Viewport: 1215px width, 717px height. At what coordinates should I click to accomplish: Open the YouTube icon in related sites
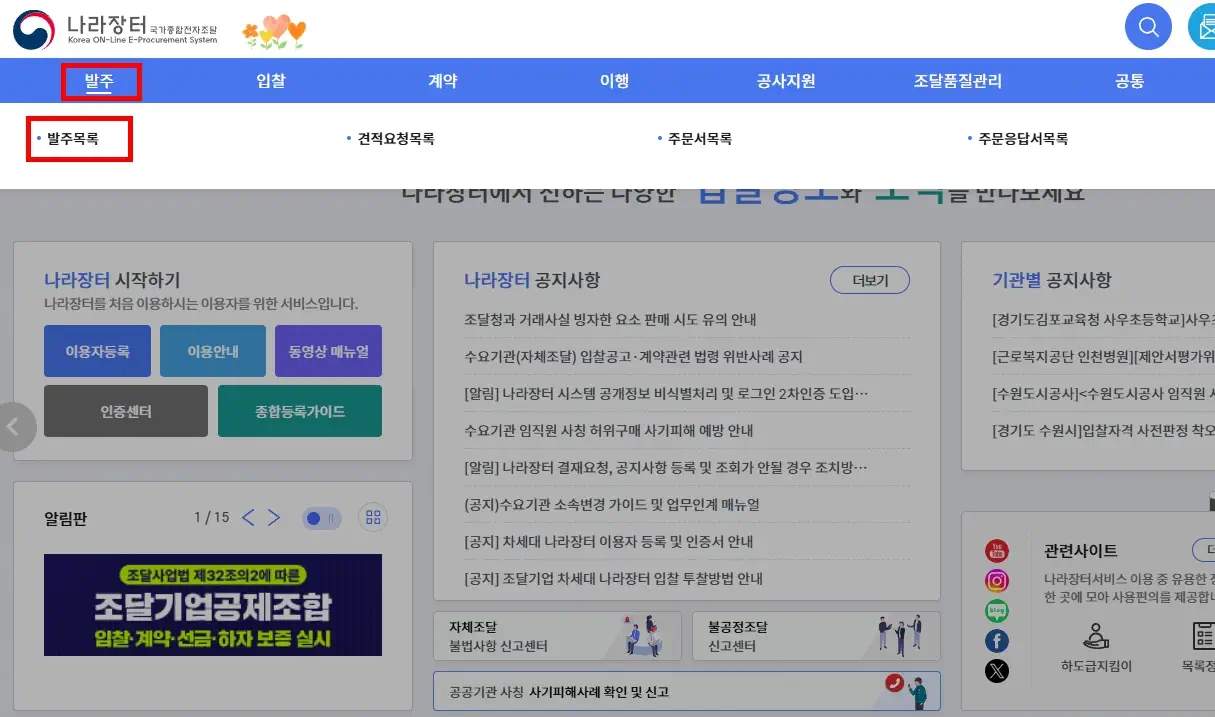[x=997, y=550]
